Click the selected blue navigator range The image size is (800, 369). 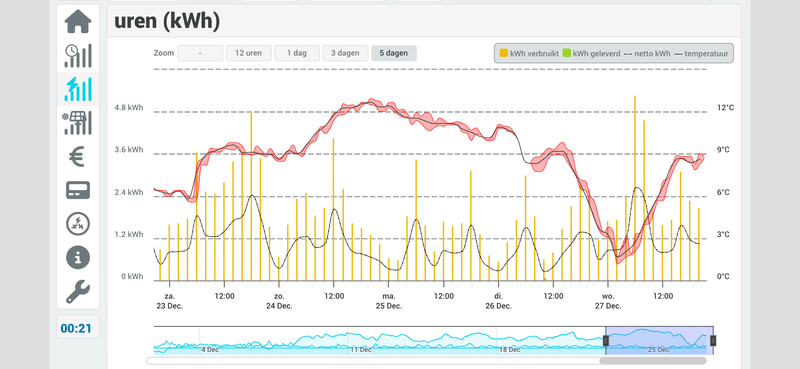(x=660, y=340)
